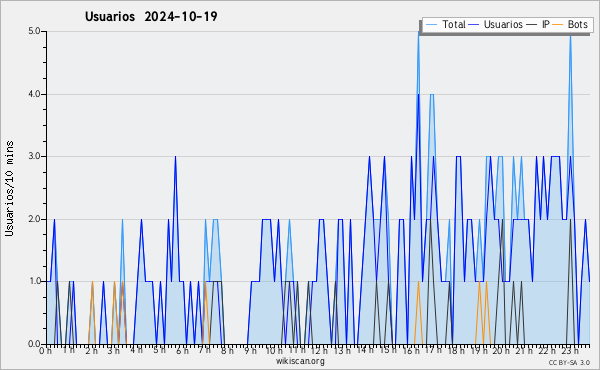This screenshot has width=600, height=370.
Task: Click the '18 h' x-axis label
Action: coord(456,351)
